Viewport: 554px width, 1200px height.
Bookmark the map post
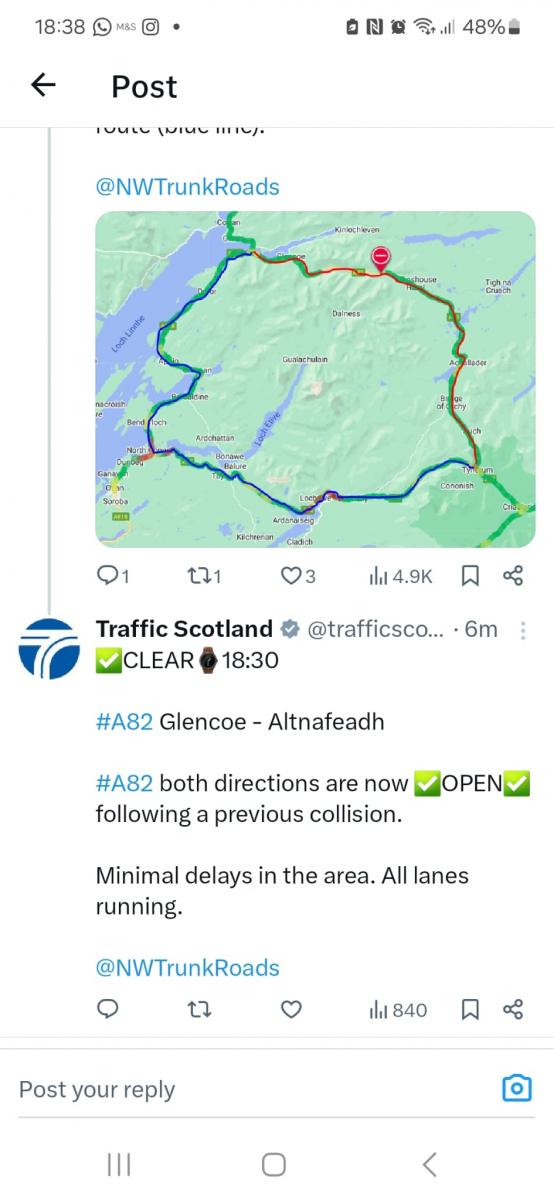470,575
